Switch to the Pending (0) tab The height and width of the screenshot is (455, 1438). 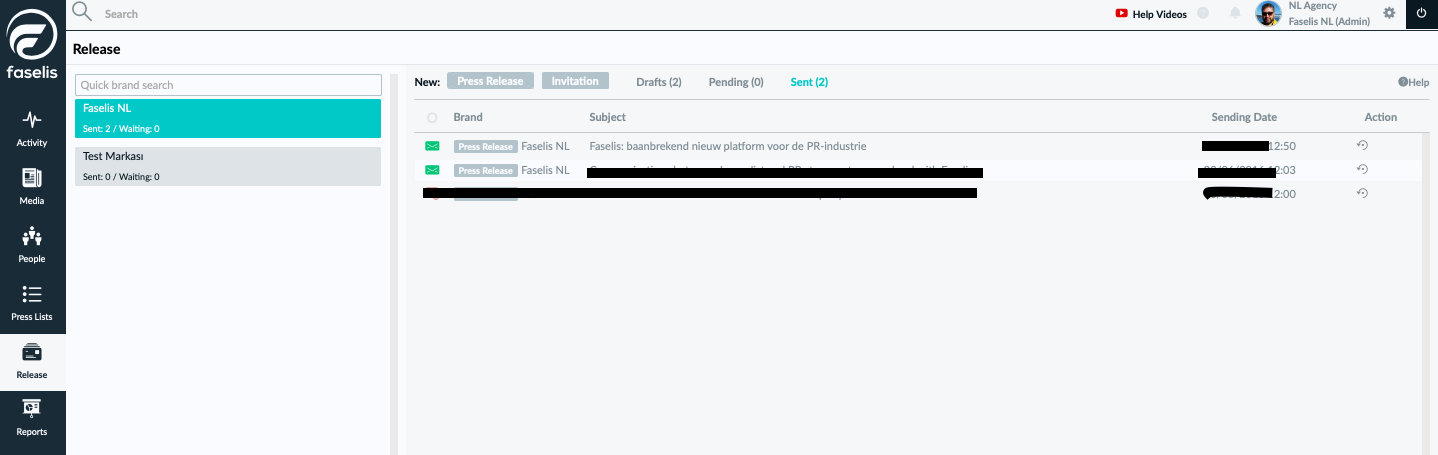[x=736, y=82]
